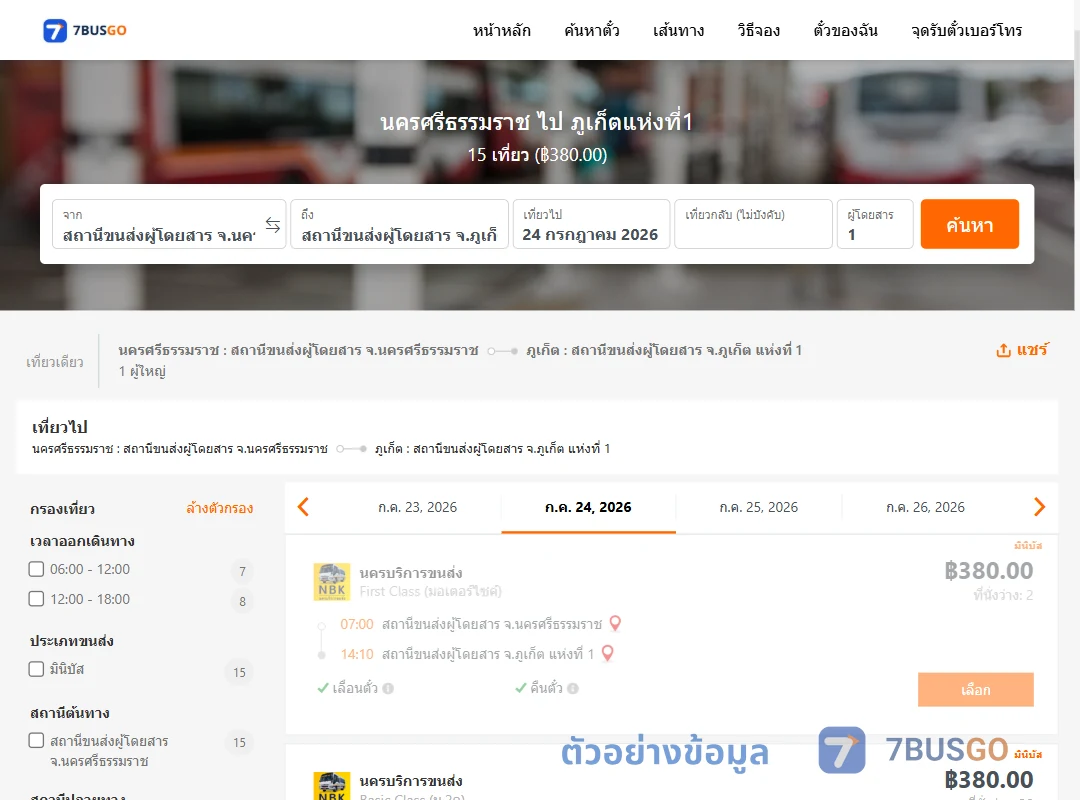Click the เวลาออกเดินทาง section heading
Screen dimensions: 1080x800
82,541
